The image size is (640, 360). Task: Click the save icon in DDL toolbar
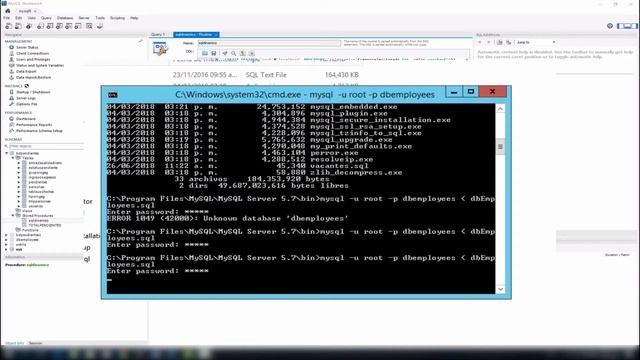point(213,53)
